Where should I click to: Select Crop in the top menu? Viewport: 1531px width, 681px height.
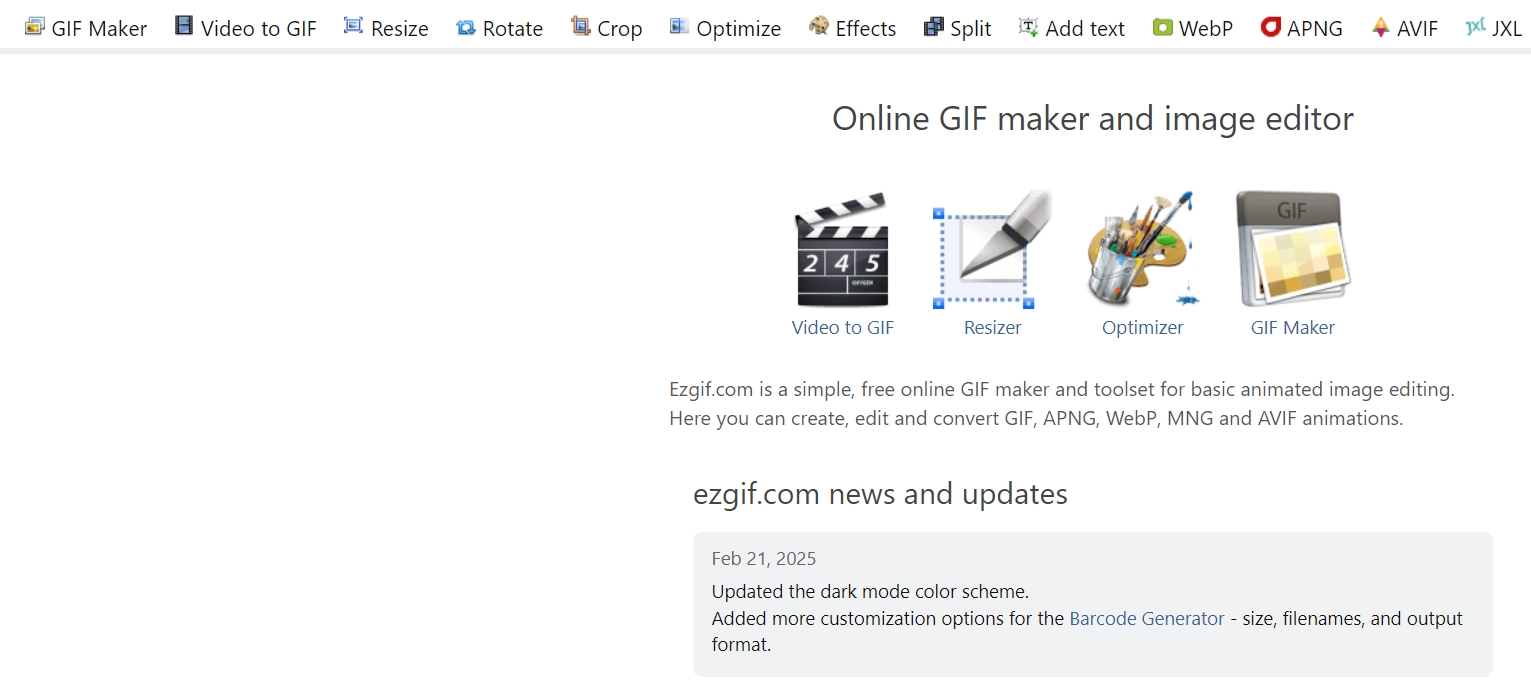(620, 29)
